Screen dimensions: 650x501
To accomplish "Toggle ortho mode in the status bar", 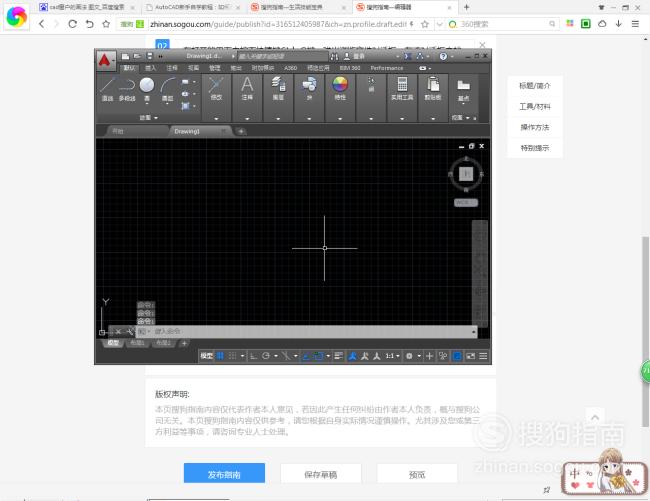I will [253, 356].
